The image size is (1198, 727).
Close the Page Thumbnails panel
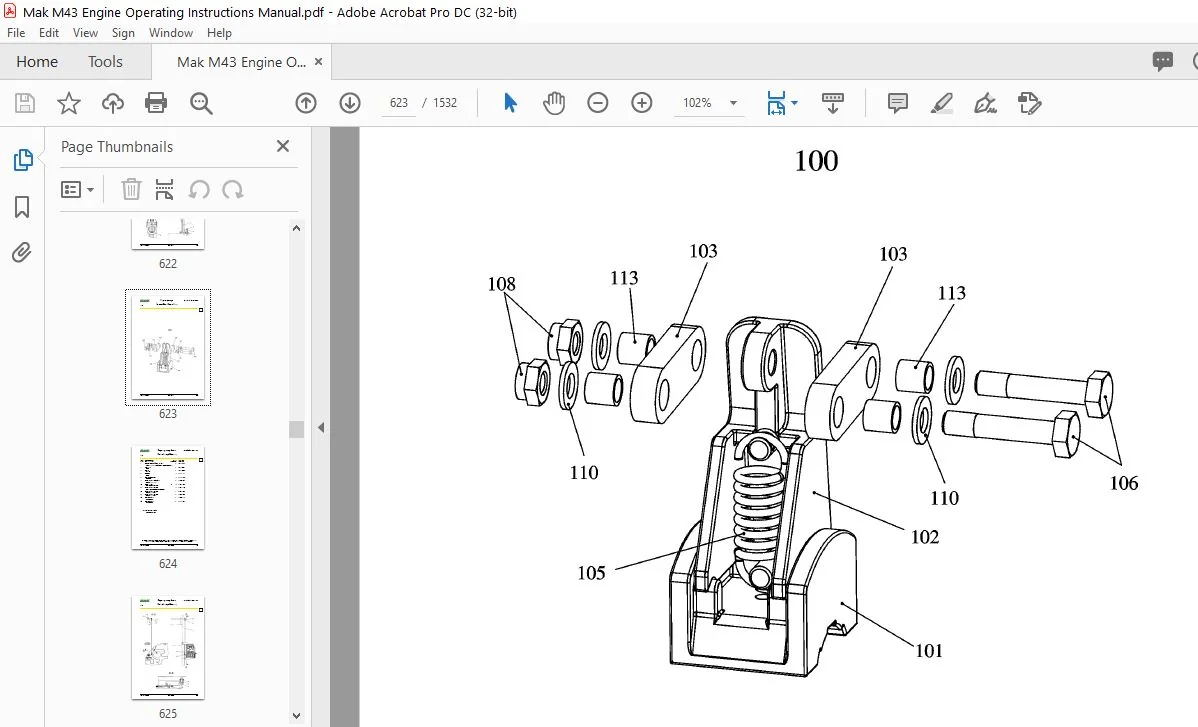pyautogui.click(x=283, y=146)
